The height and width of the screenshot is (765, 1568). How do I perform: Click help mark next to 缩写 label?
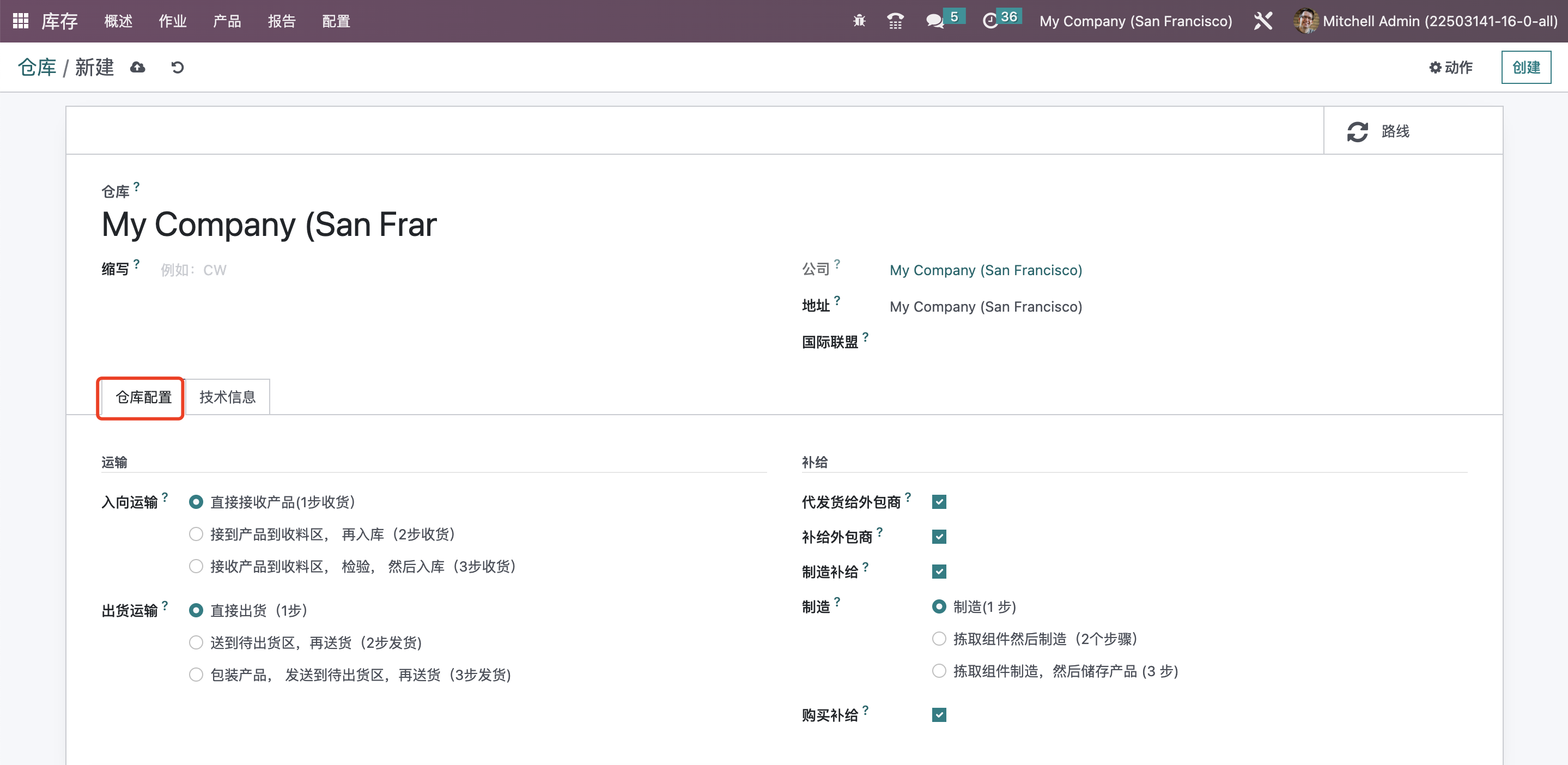(x=136, y=264)
